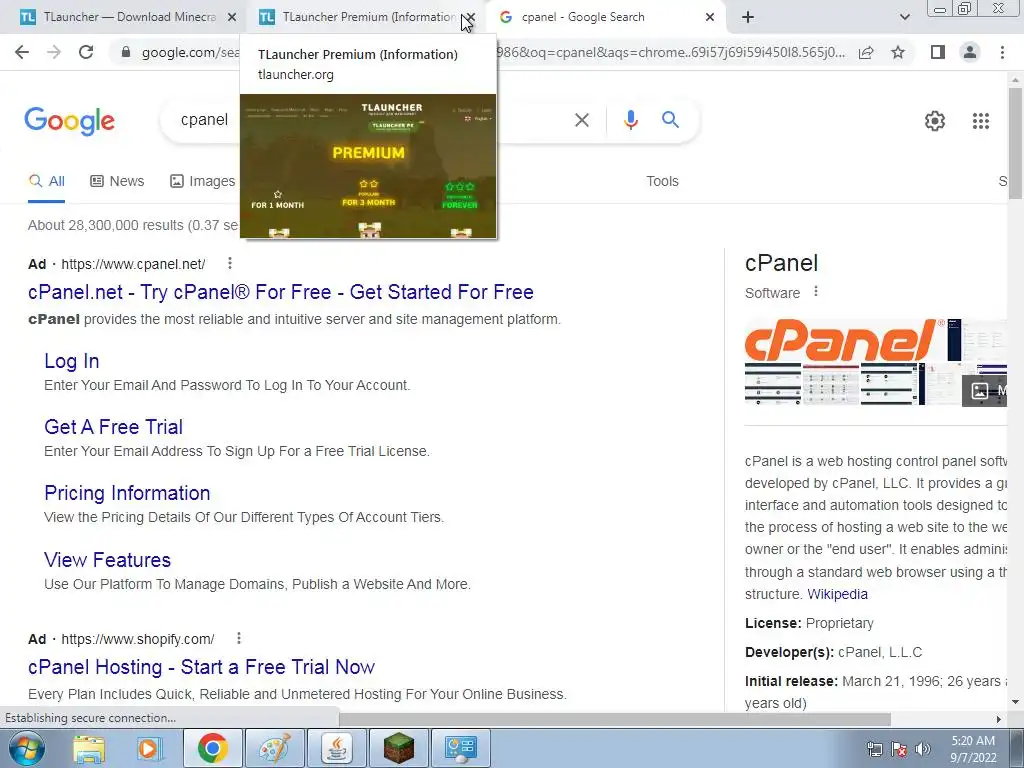Viewport: 1024px width, 768px height.
Task: Open the Java app in taskbar
Action: pos(336,748)
